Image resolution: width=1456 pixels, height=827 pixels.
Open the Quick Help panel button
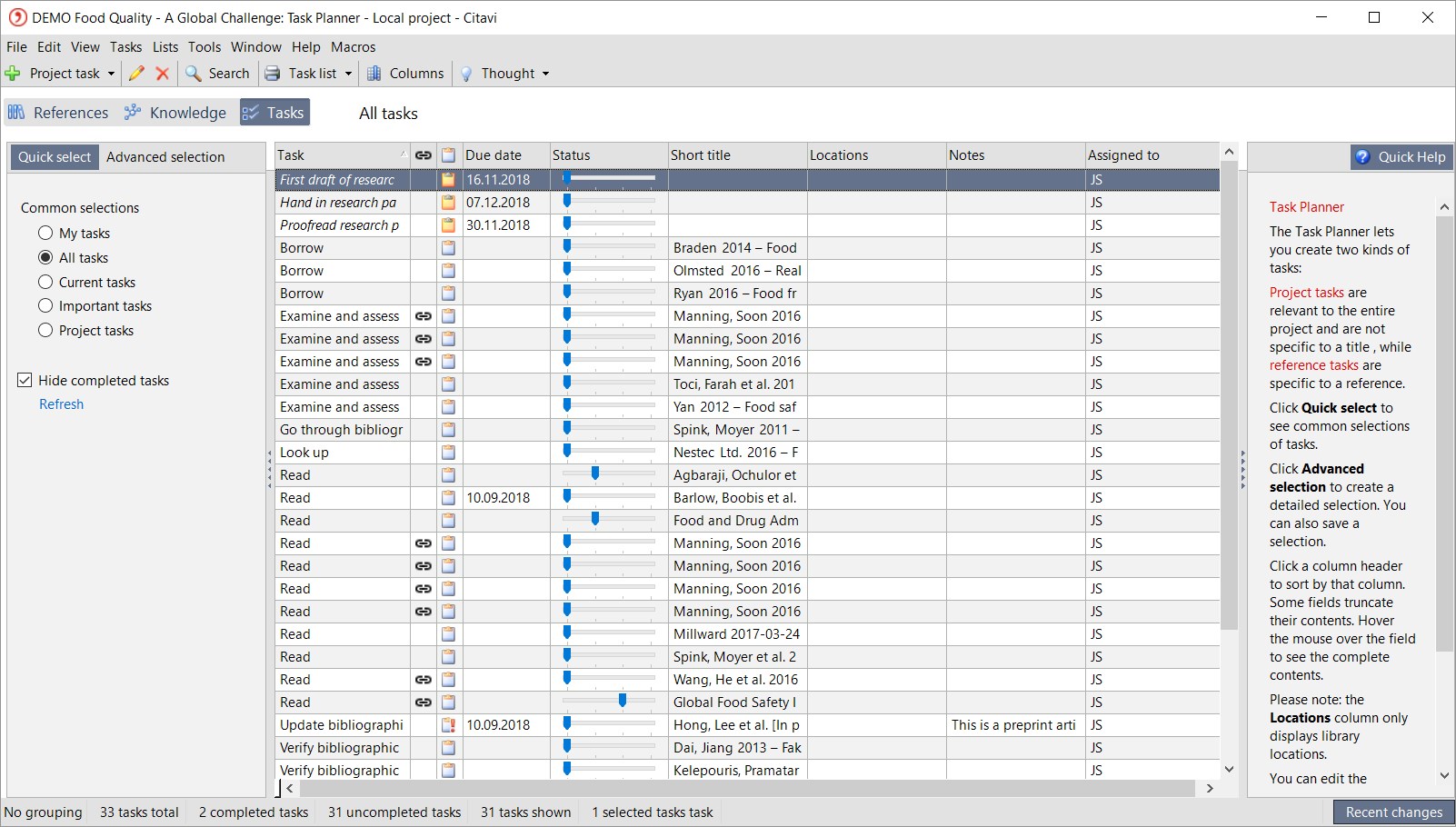pos(1401,157)
